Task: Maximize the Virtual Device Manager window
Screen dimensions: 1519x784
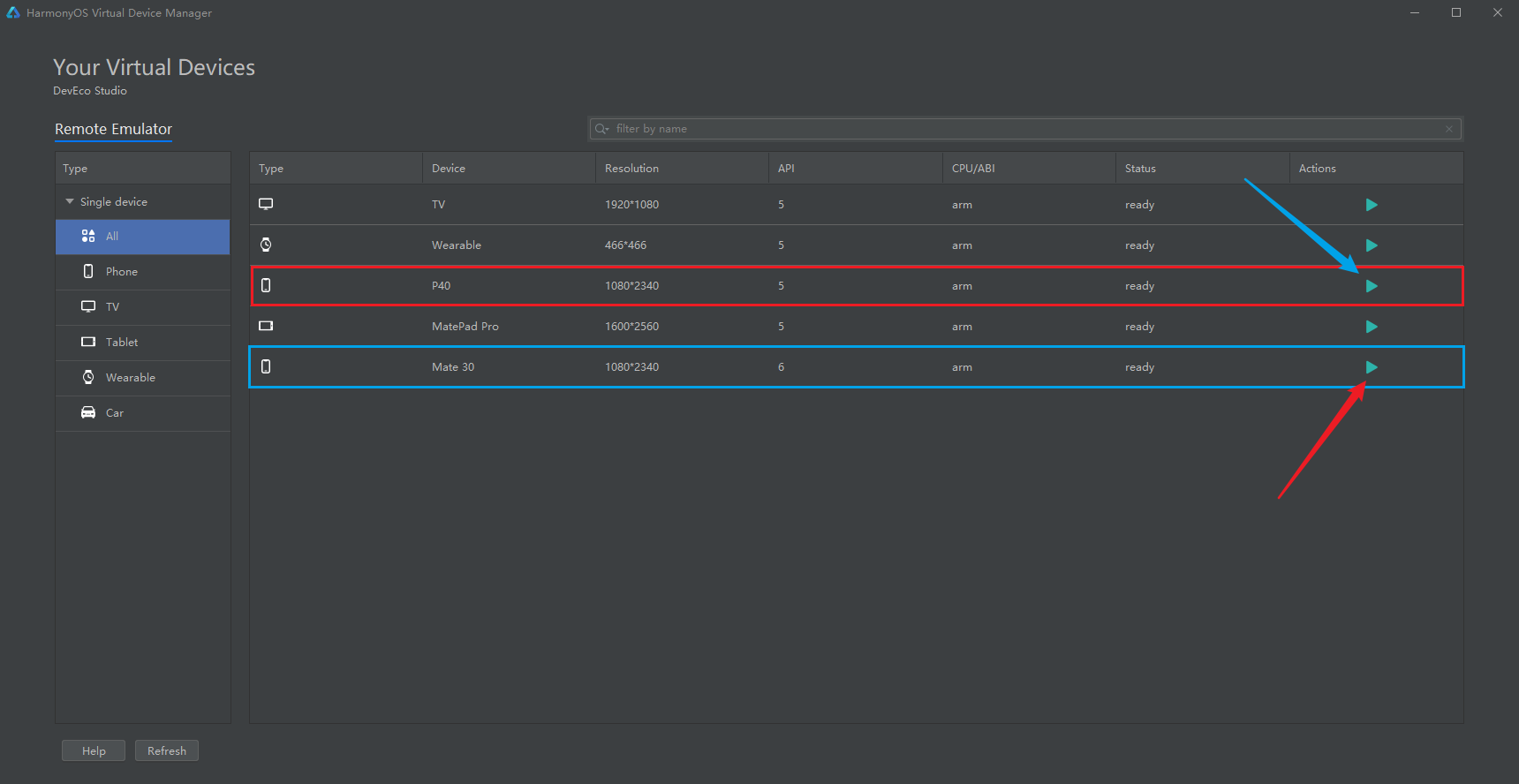Action: pyautogui.click(x=1456, y=12)
